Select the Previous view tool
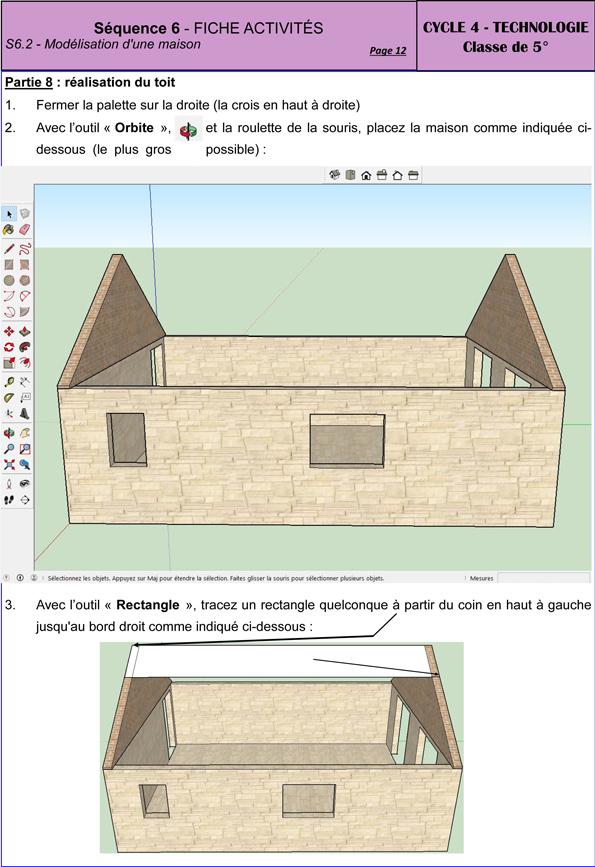The image size is (595, 867). click(x=24, y=464)
